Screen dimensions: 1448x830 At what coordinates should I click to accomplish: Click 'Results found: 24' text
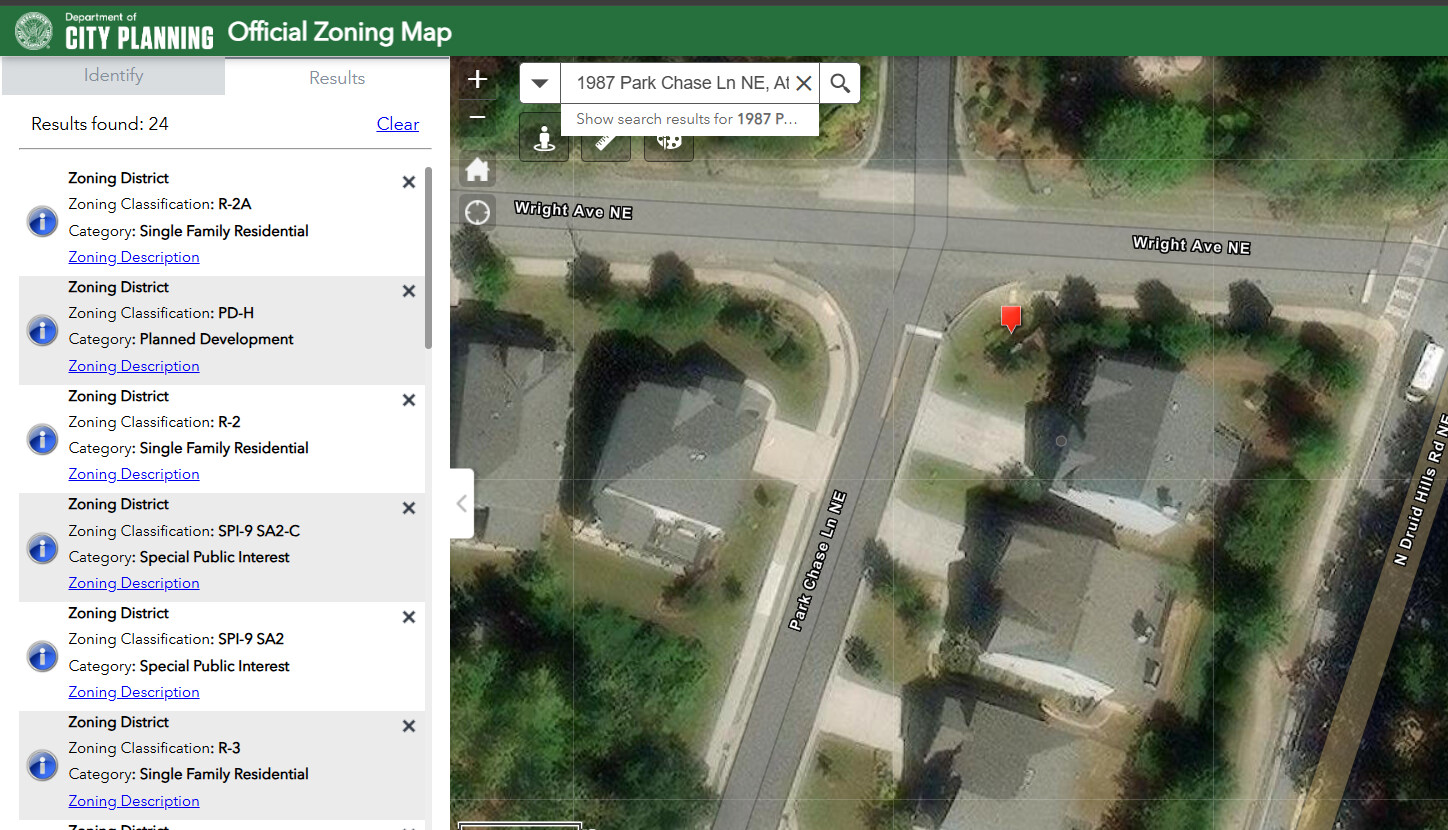[x=100, y=124]
